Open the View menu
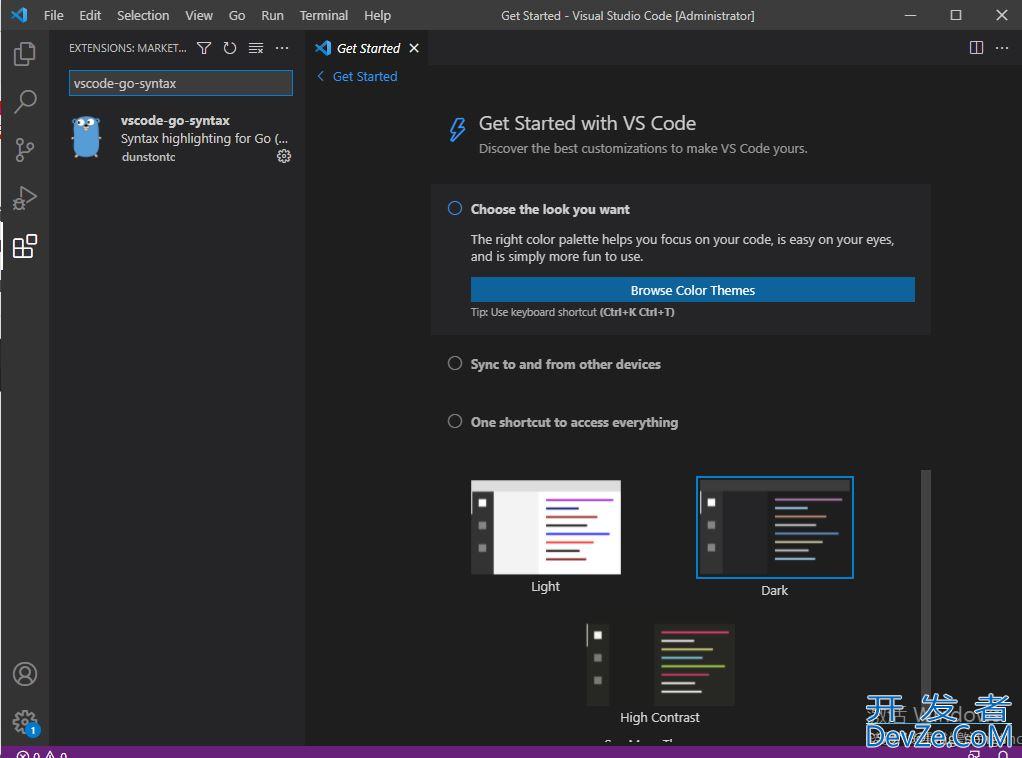Screen dimensions: 1022x758 199,15
